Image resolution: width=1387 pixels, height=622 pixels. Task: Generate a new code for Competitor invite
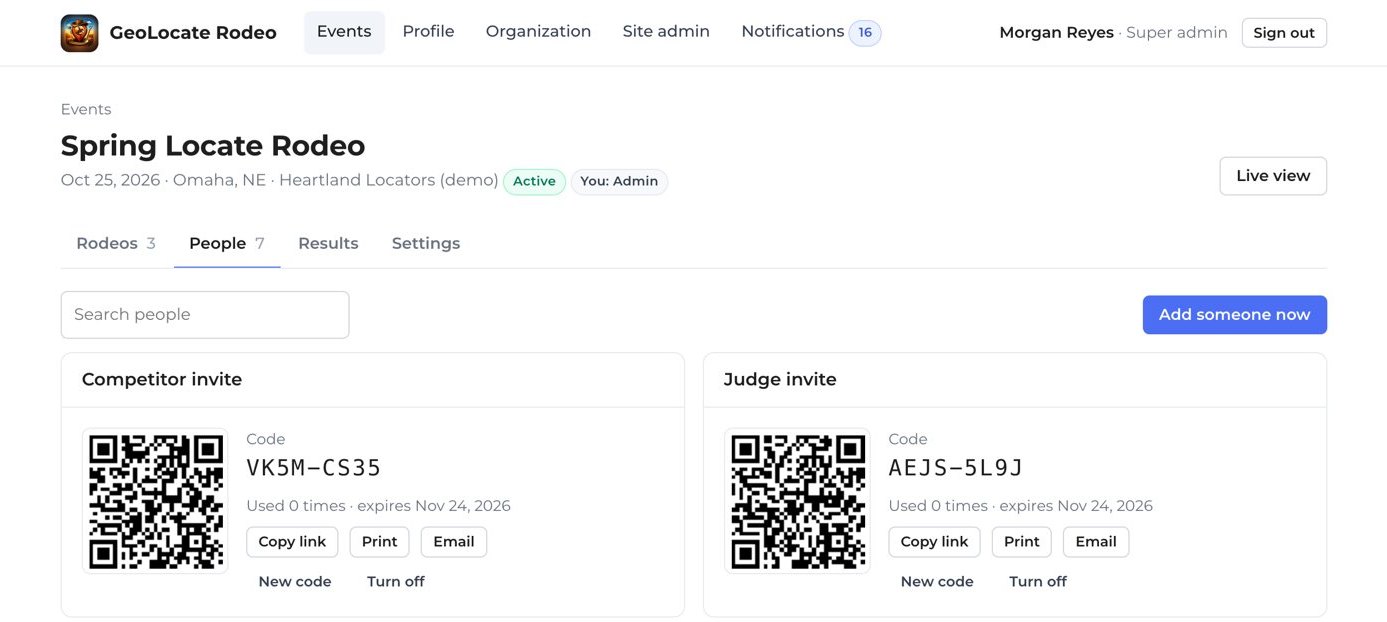tap(295, 582)
